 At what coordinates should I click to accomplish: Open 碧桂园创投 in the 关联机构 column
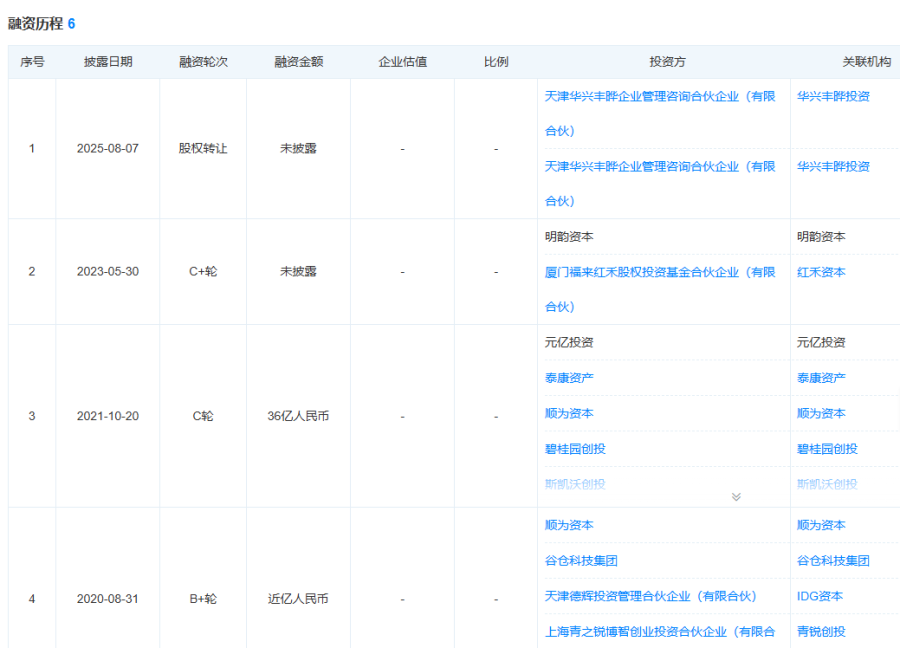coord(827,449)
